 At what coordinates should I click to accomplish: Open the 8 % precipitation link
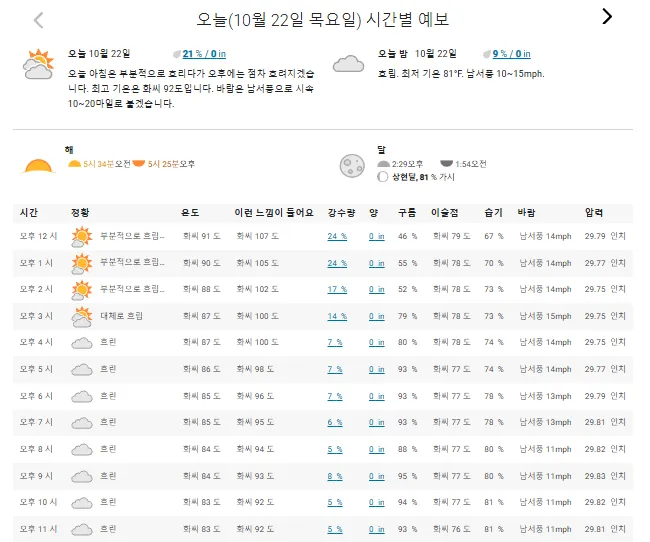335,476
